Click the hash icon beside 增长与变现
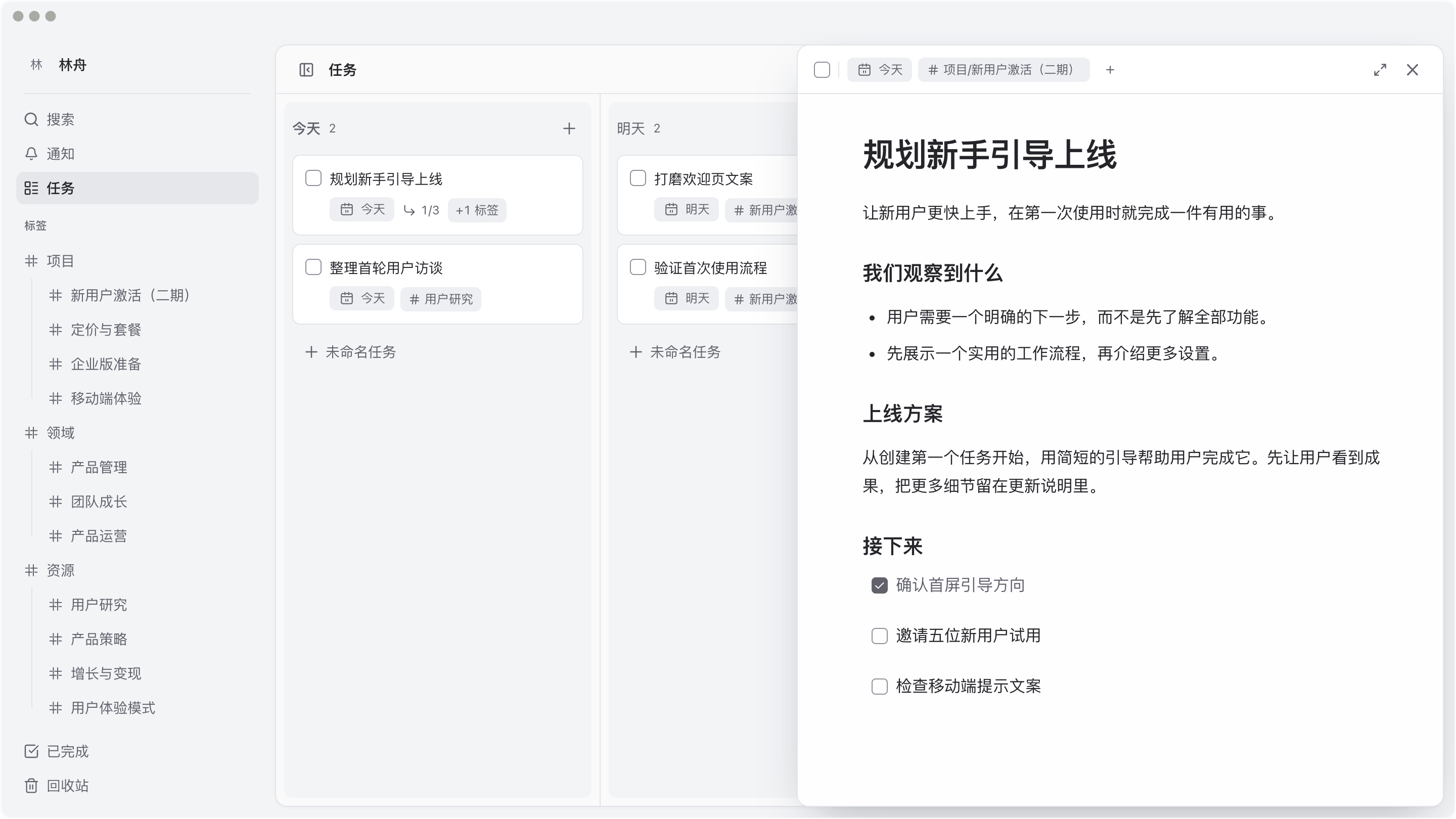The image size is (1456, 819). click(x=56, y=674)
